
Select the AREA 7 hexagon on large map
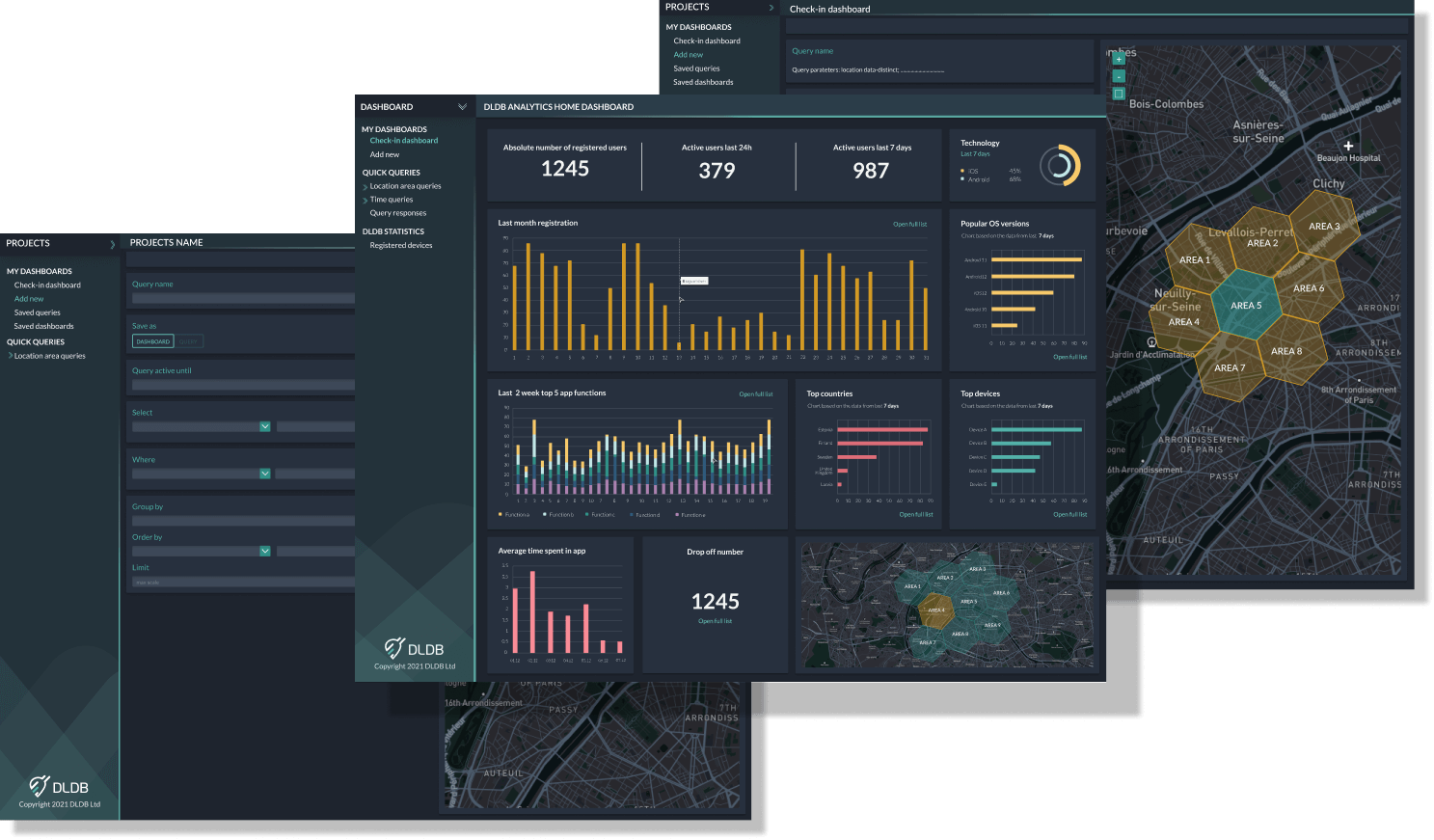[1230, 367]
